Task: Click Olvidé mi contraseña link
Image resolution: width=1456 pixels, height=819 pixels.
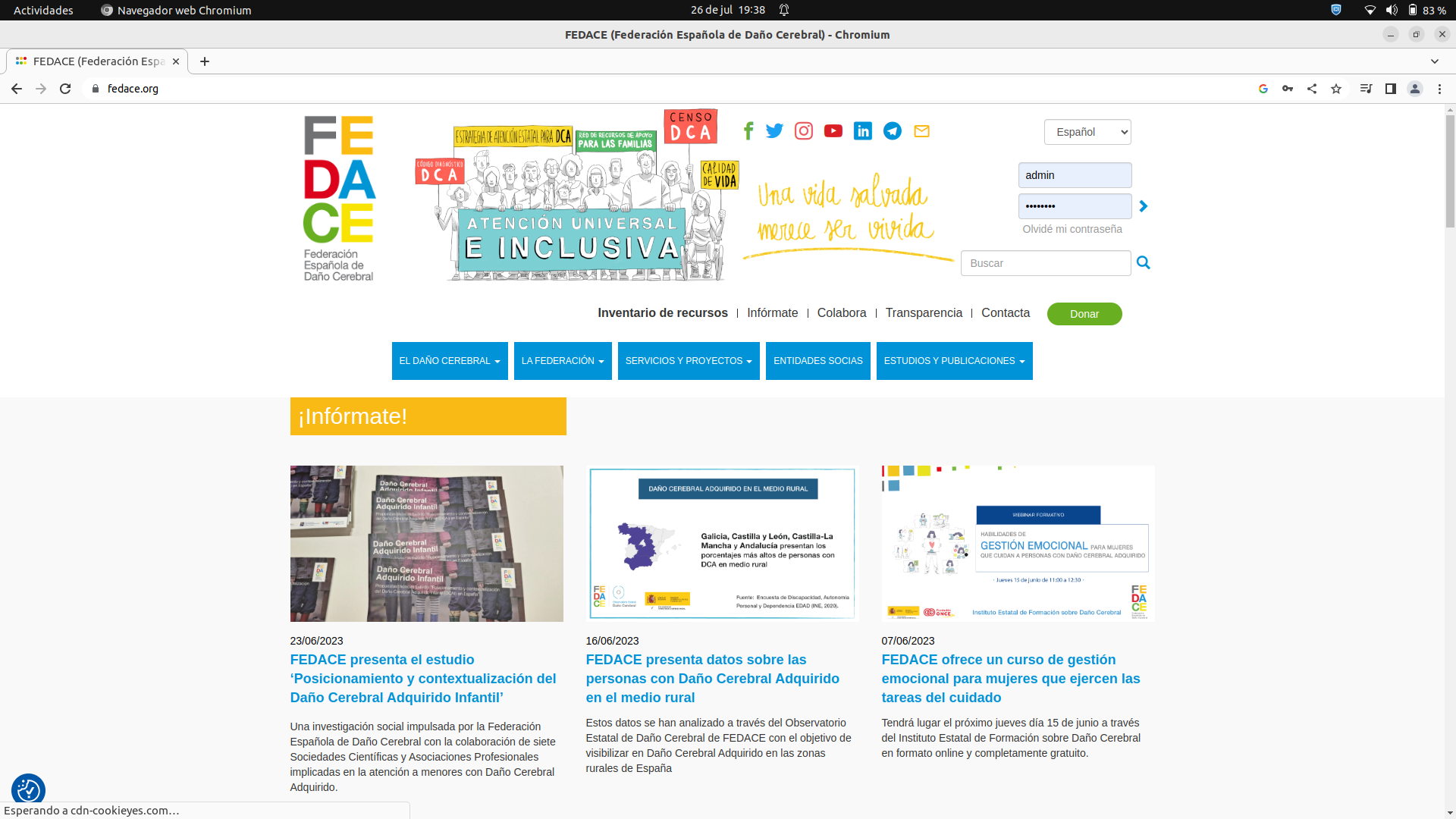Action: (x=1072, y=229)
